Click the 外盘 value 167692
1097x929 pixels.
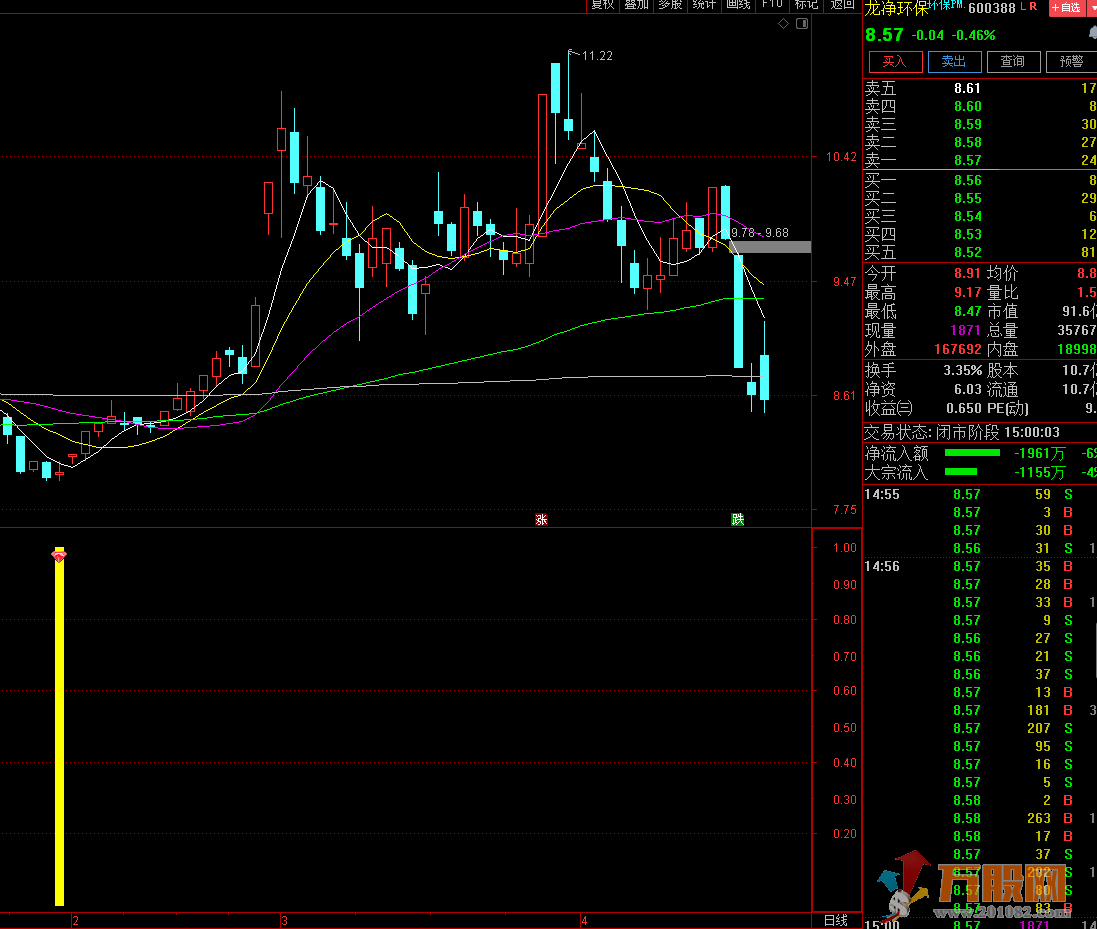point(958,349)
